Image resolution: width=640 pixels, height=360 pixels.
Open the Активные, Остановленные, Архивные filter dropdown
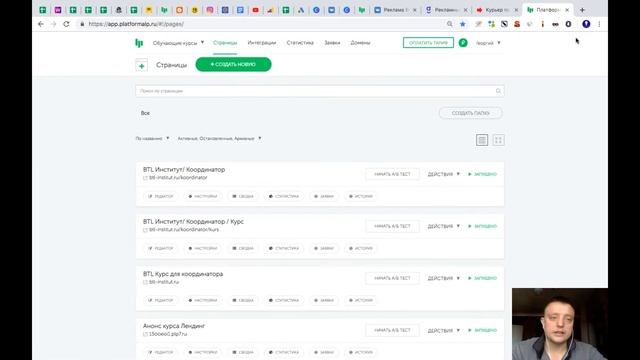[219, 139]
